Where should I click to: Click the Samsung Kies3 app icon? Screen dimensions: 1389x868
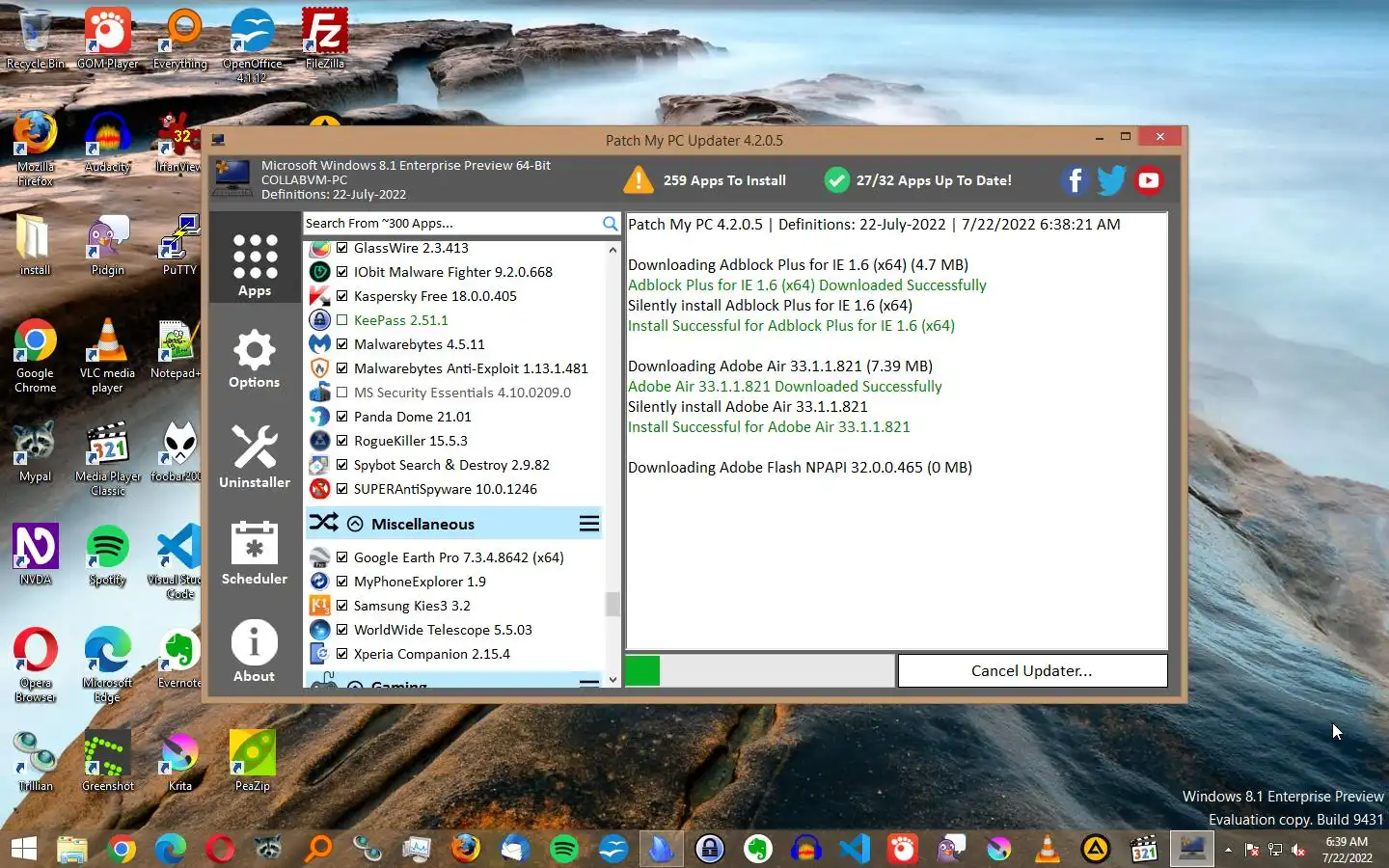[319, 606]
